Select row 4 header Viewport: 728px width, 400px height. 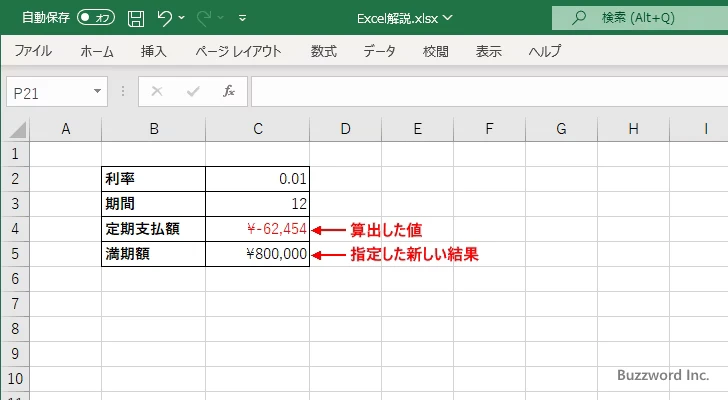15,229
